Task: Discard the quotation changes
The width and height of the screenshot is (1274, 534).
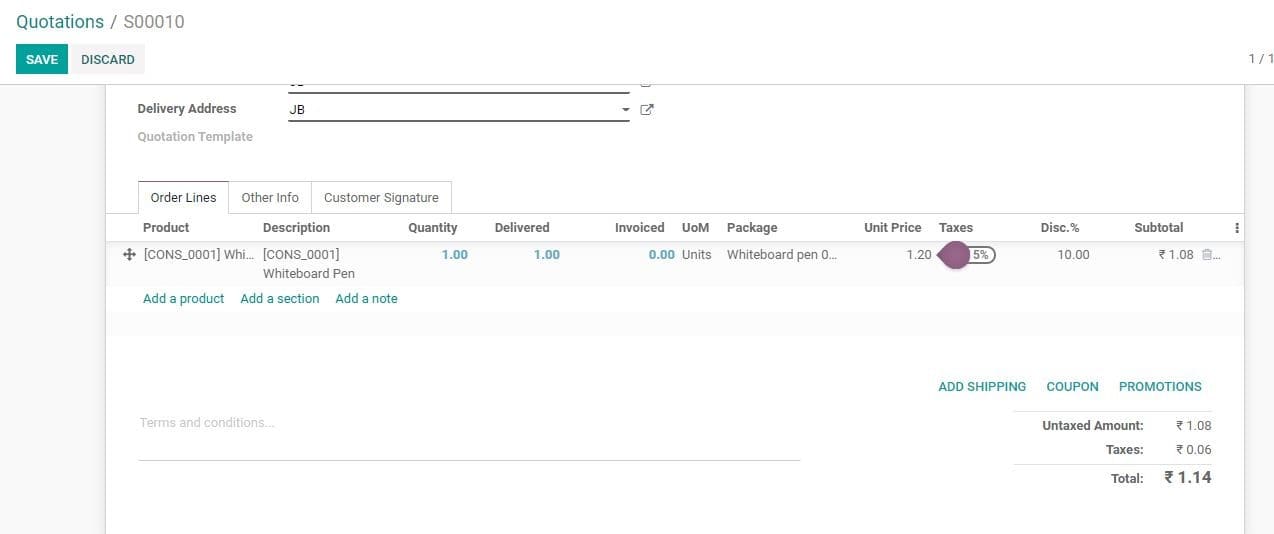Action: click(108, 60)
